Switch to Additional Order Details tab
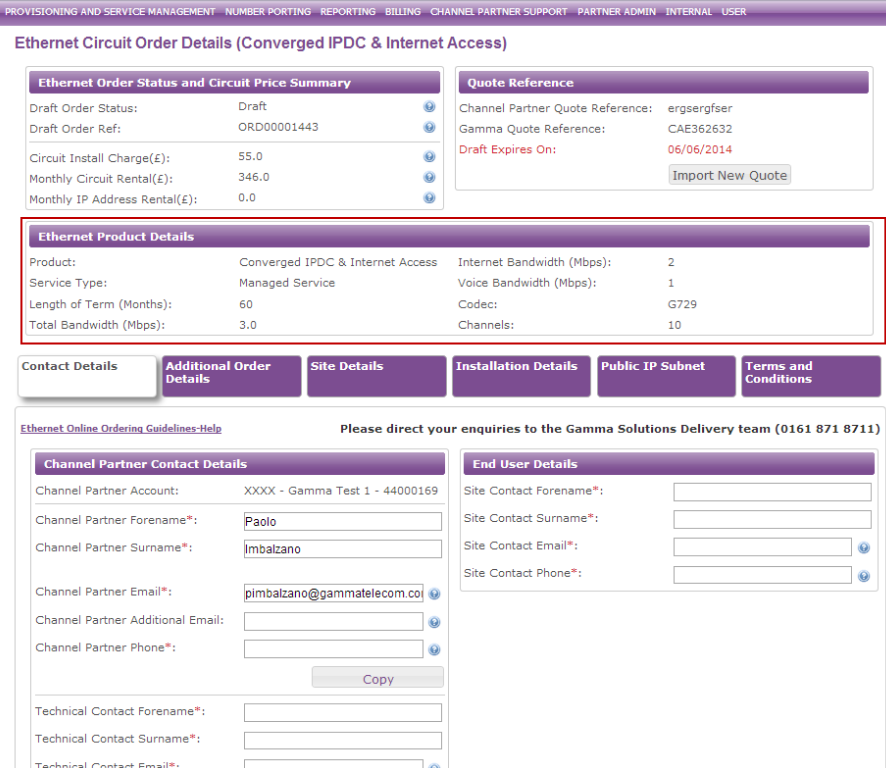Image resolution: width=886 pixels, height=768 pixels. [232, 376]
